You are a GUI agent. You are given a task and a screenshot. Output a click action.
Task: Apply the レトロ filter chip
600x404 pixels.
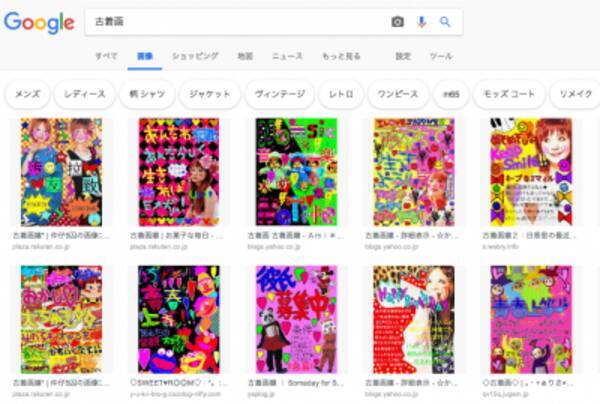pos(341,94)
